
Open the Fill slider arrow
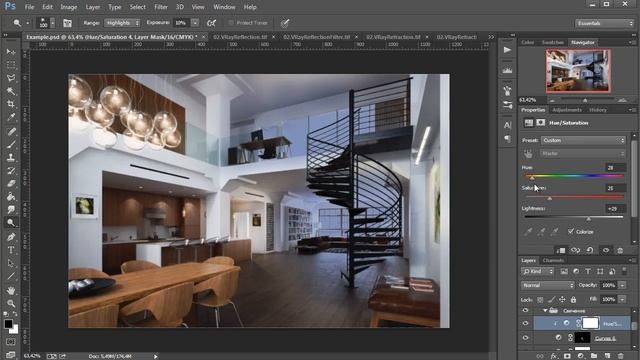pos(622,300)
